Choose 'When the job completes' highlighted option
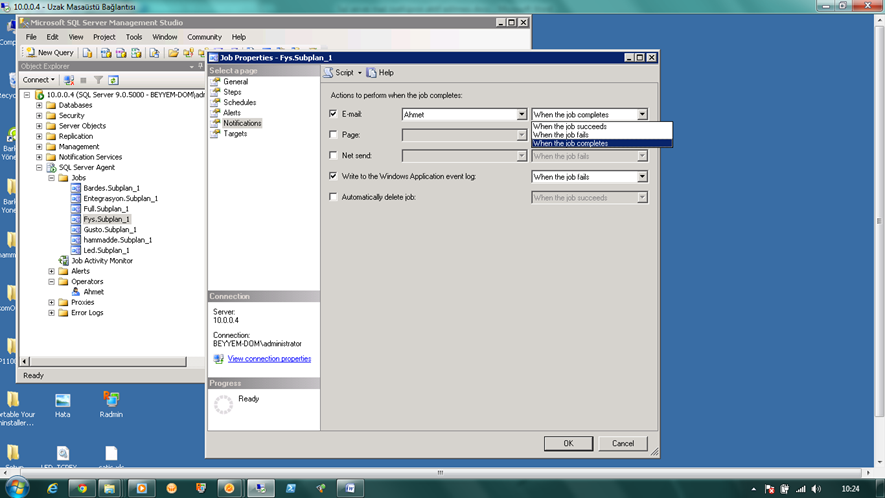This screenshot has width=885, height=498. [x=602, y=143]
